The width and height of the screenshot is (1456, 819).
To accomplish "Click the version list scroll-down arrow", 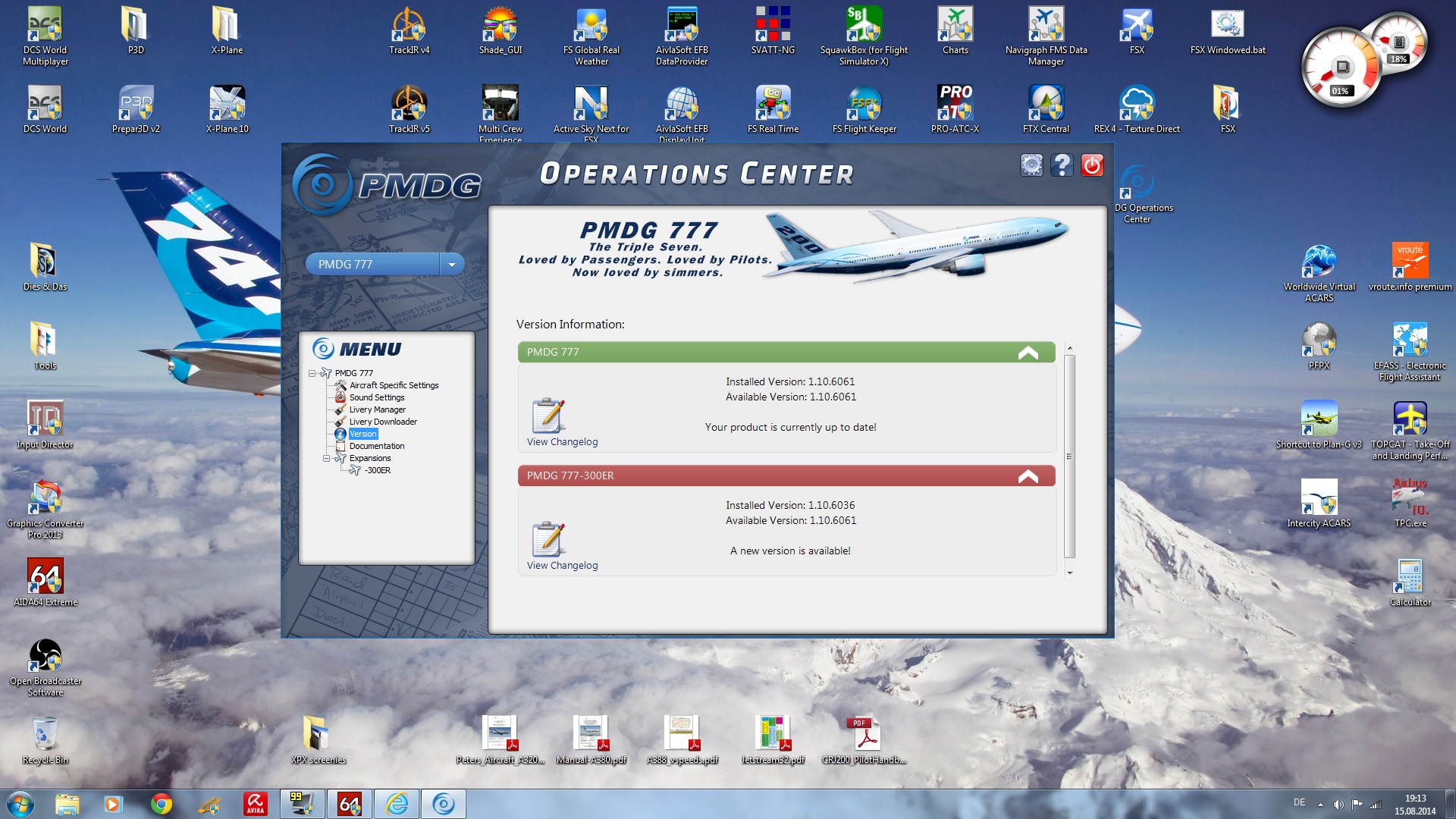I will (1070, 573).
